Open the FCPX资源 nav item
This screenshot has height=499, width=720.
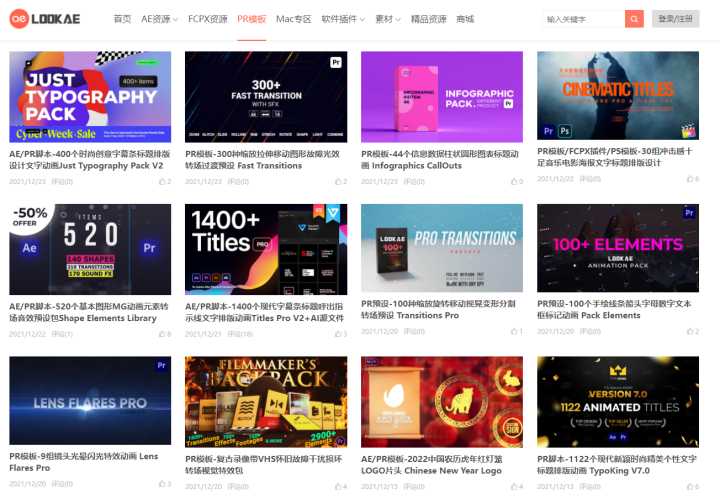208,19
